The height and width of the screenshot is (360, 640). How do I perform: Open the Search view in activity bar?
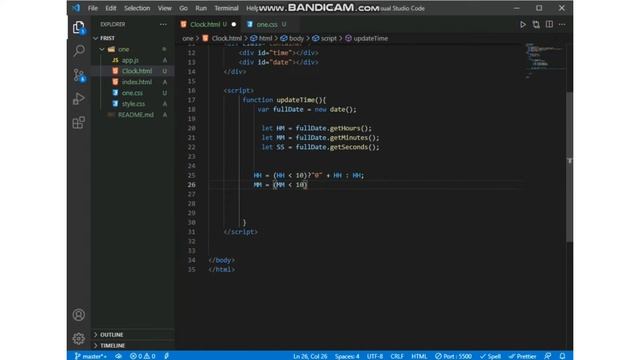[x=79, y=51]
